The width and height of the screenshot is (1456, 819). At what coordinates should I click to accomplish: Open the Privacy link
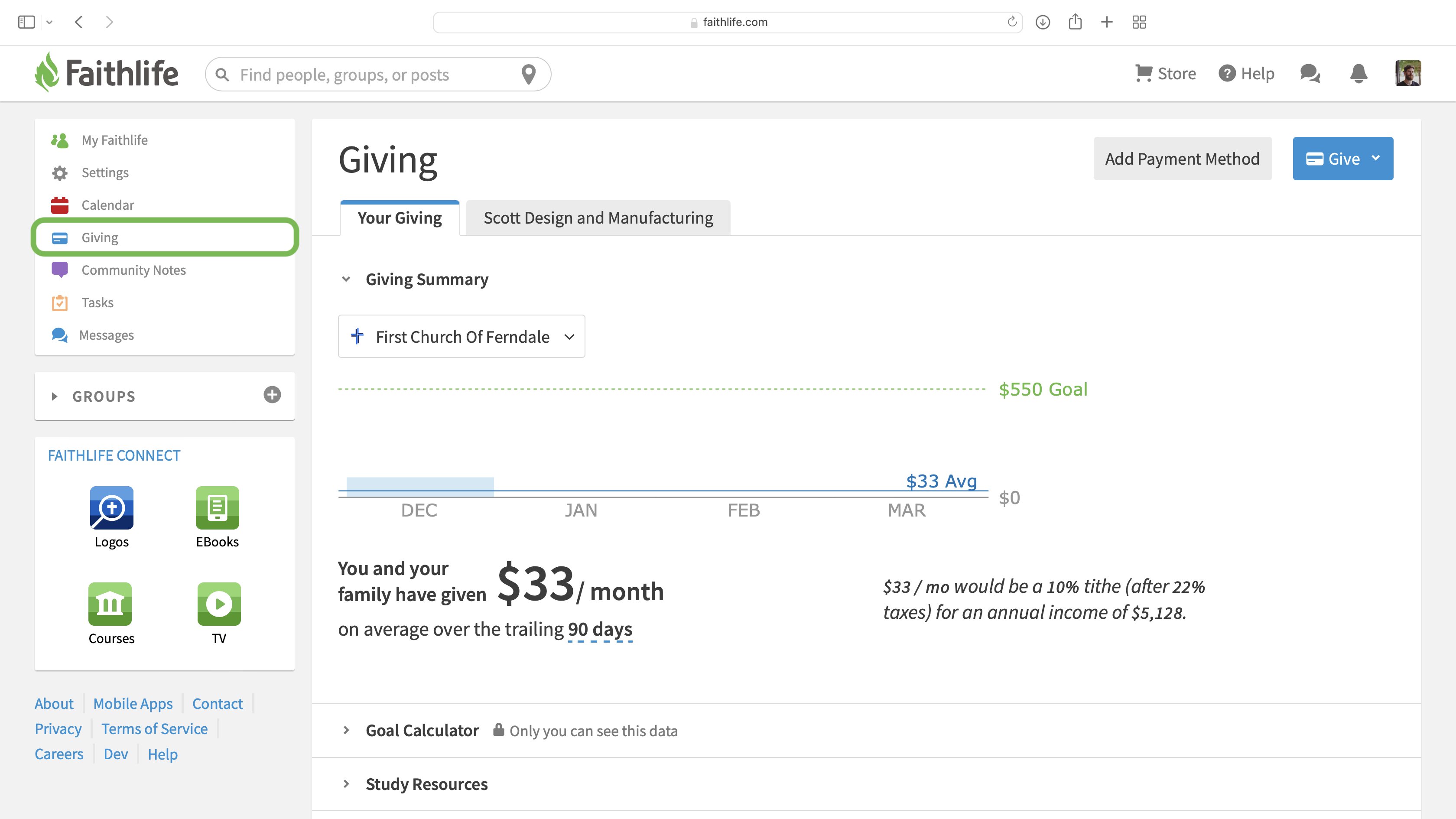(58, 729)
